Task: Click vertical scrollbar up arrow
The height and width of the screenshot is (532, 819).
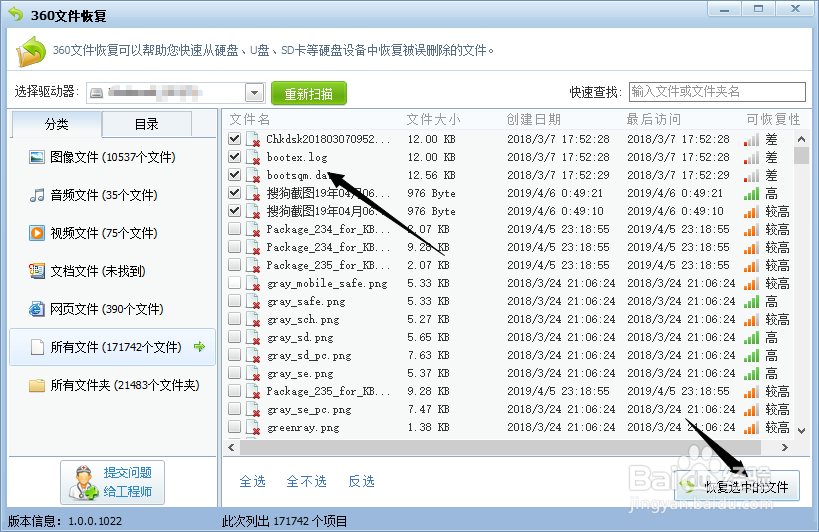Action: click(x=802, y=139)
